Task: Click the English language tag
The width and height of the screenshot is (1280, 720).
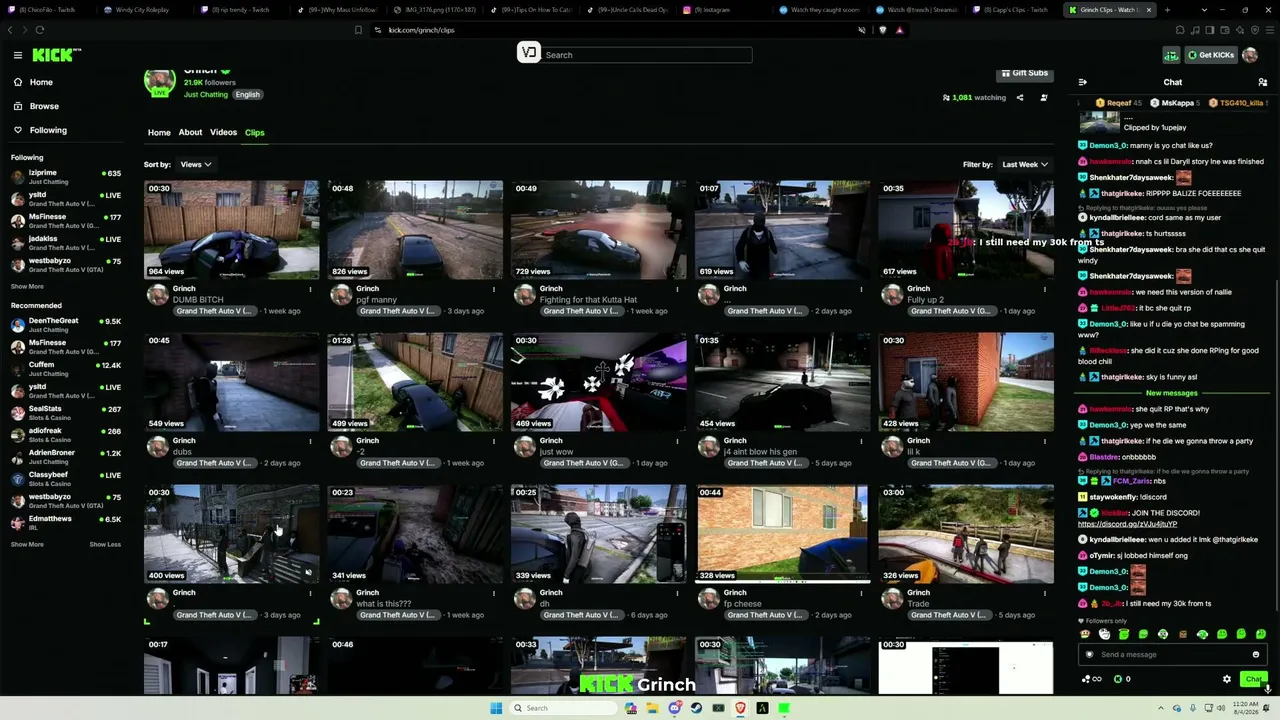Action: [x=247, y=95]
